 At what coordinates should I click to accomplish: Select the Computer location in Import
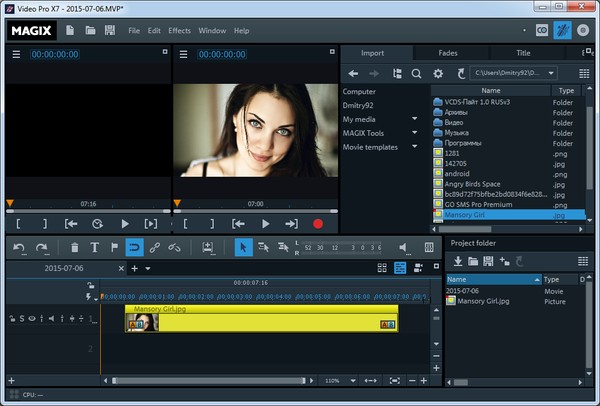[359, 91]
